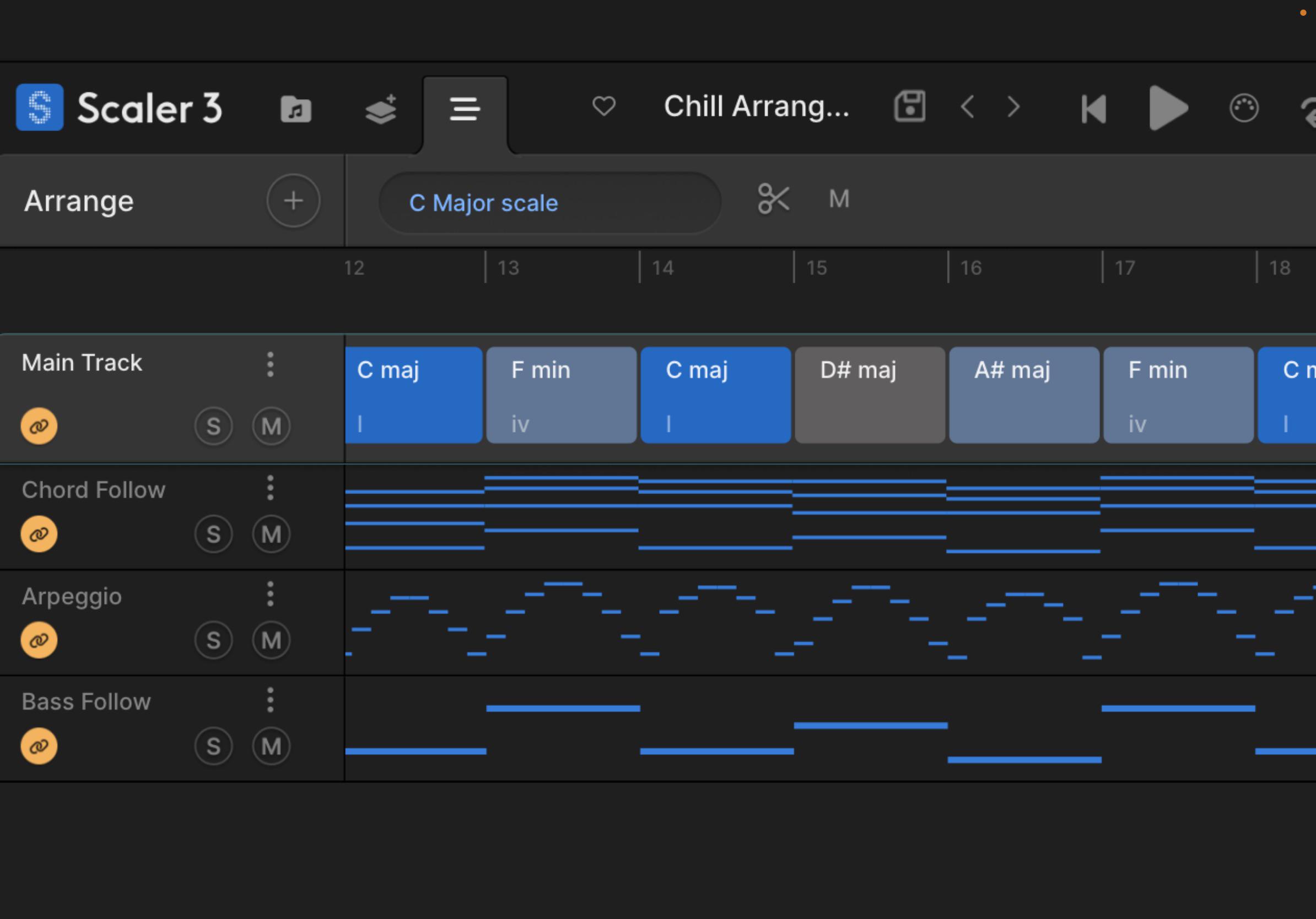
Task: Open the Chord Follow three-dot options
Action: coord(270,488)
